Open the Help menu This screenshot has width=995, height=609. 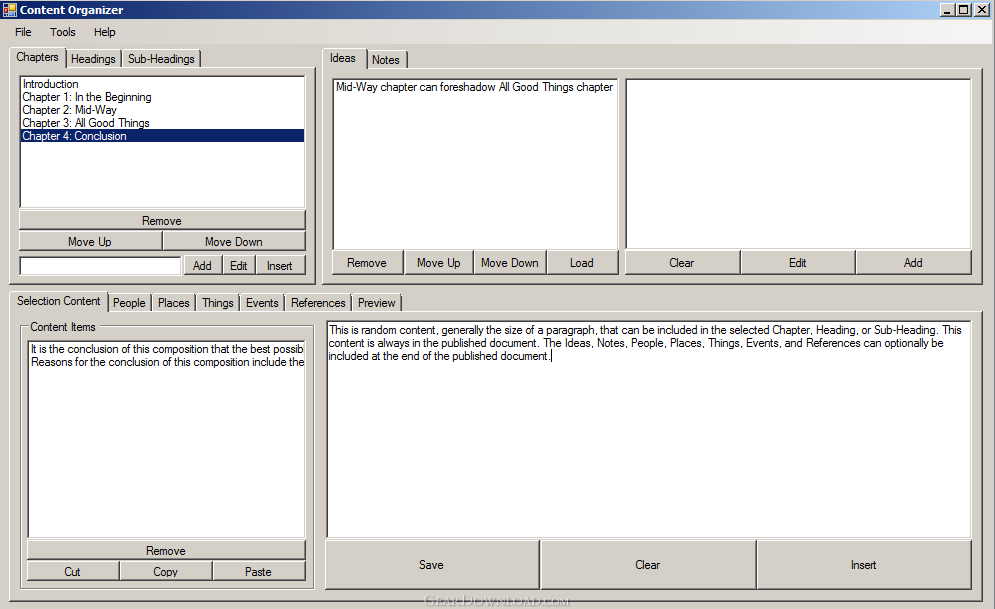coord(105,32)
